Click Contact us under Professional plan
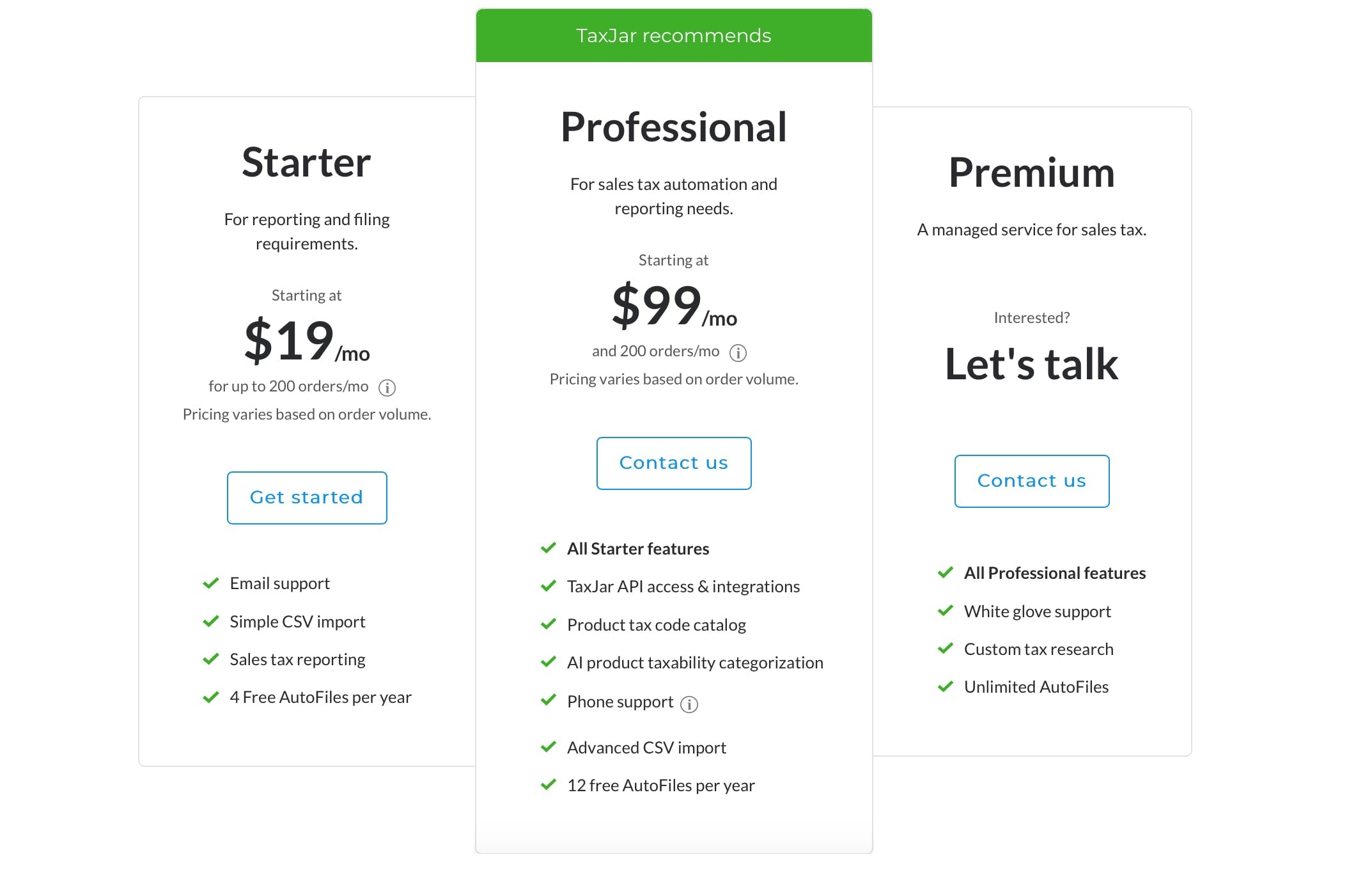 (x=674, y=463)
